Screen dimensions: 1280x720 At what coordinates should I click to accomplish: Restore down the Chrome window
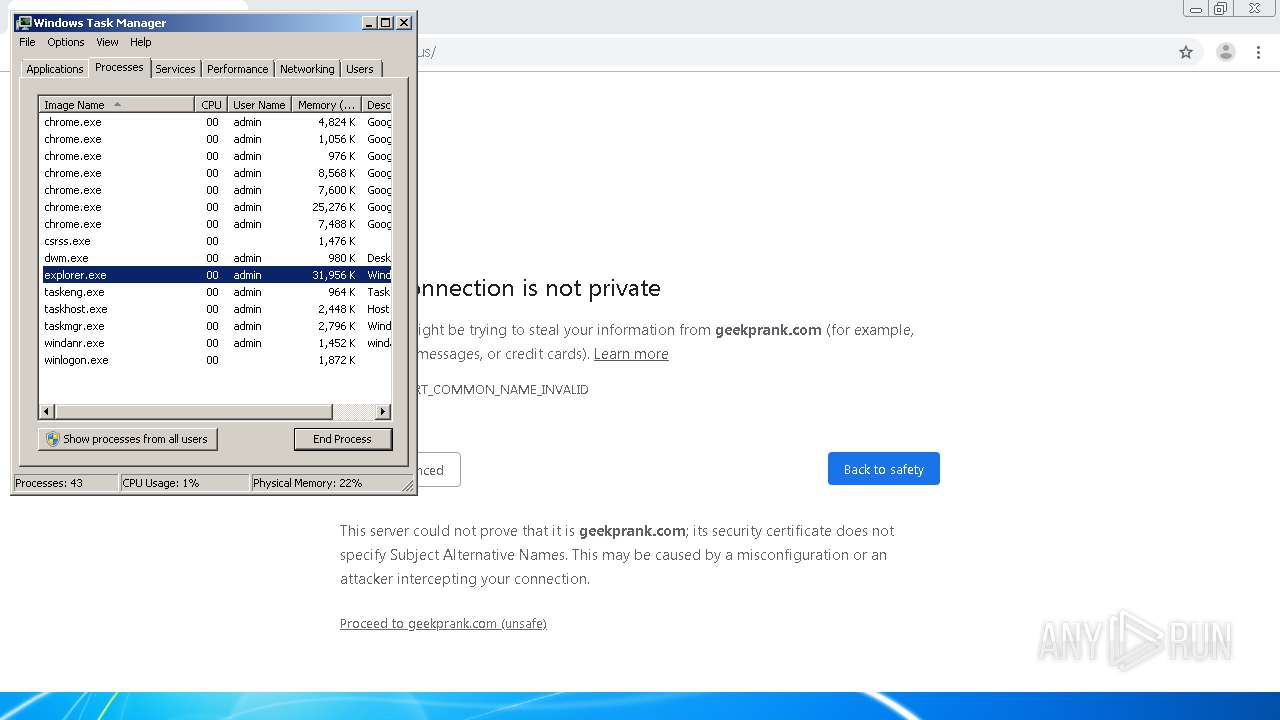coord(1221,9)
